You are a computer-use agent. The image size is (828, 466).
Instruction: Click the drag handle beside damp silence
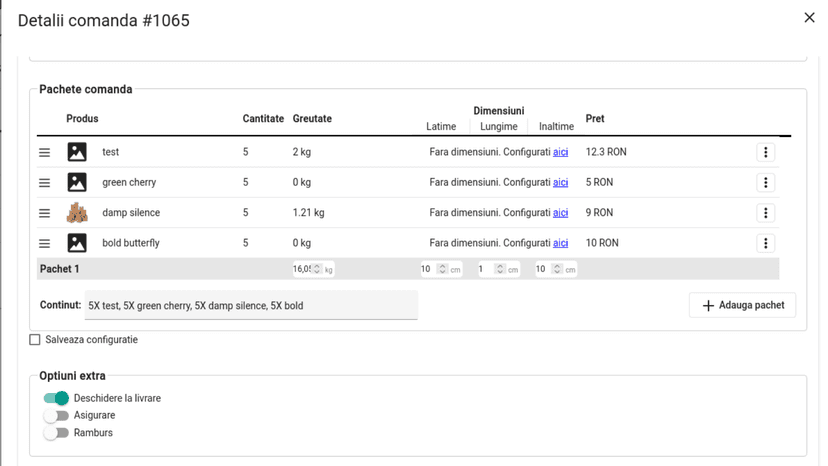click(x=44, y=213)
